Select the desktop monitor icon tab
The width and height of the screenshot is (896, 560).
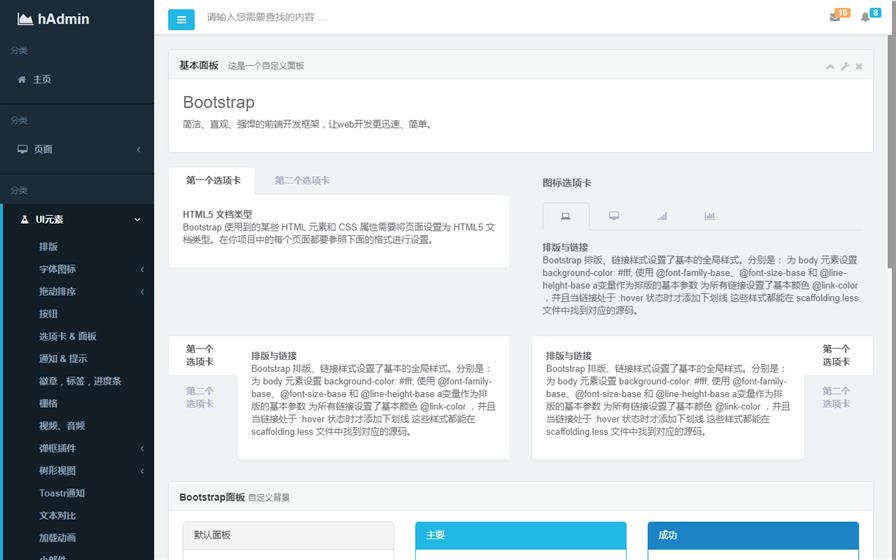[614, 216]
